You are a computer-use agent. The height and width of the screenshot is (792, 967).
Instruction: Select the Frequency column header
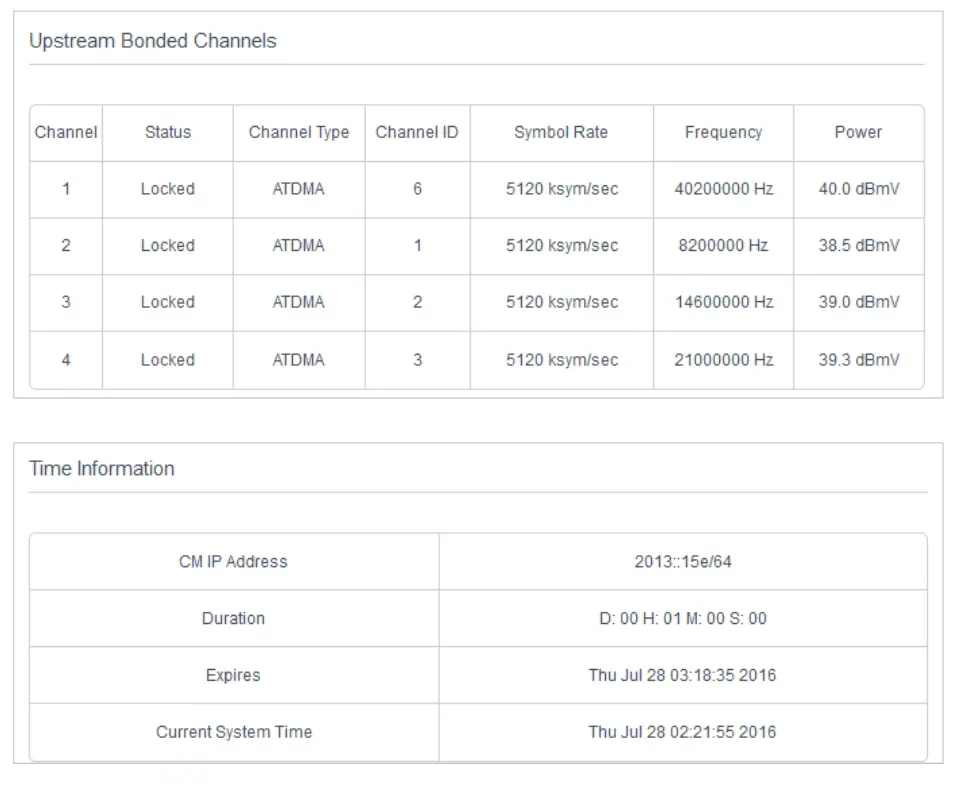coord(723,132)
